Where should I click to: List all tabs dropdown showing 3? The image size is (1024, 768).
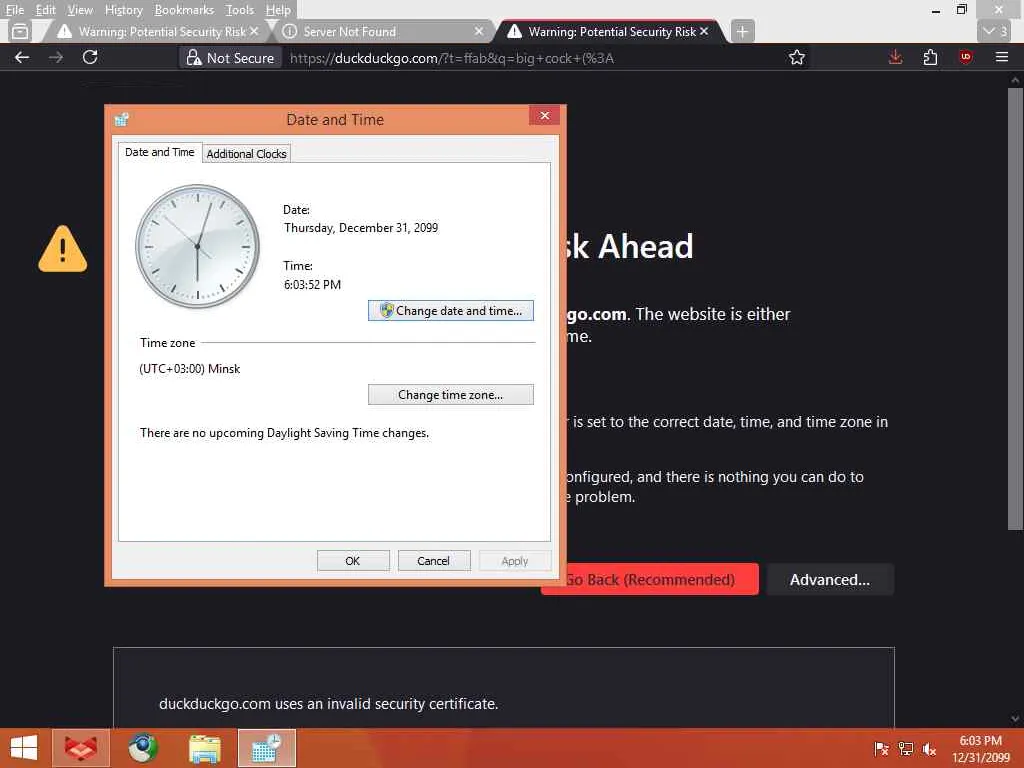[995, 31]
